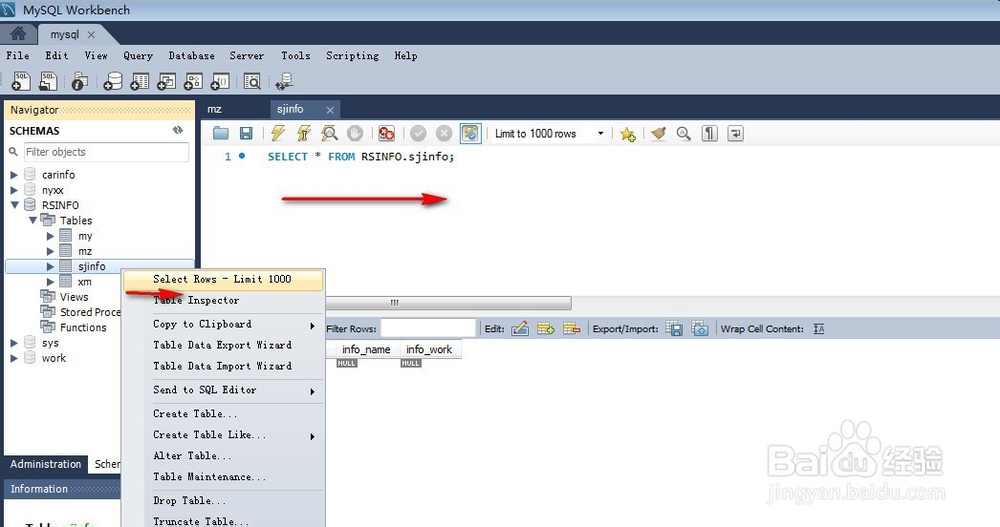1000x527 pixels.
Task: Execute the query with lightning icon
Action: click(x=277, y=133)
